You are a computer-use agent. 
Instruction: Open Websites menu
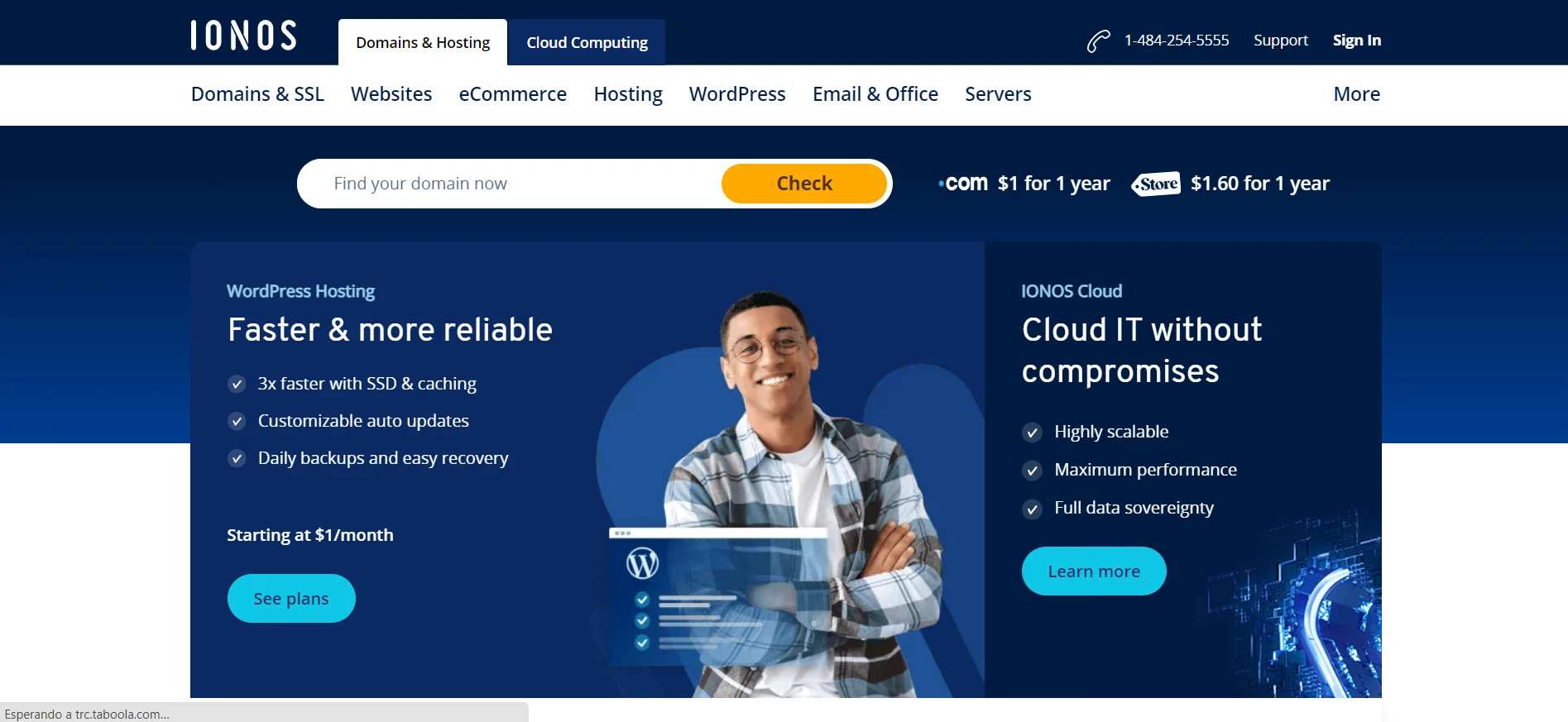tap(391, 94)
